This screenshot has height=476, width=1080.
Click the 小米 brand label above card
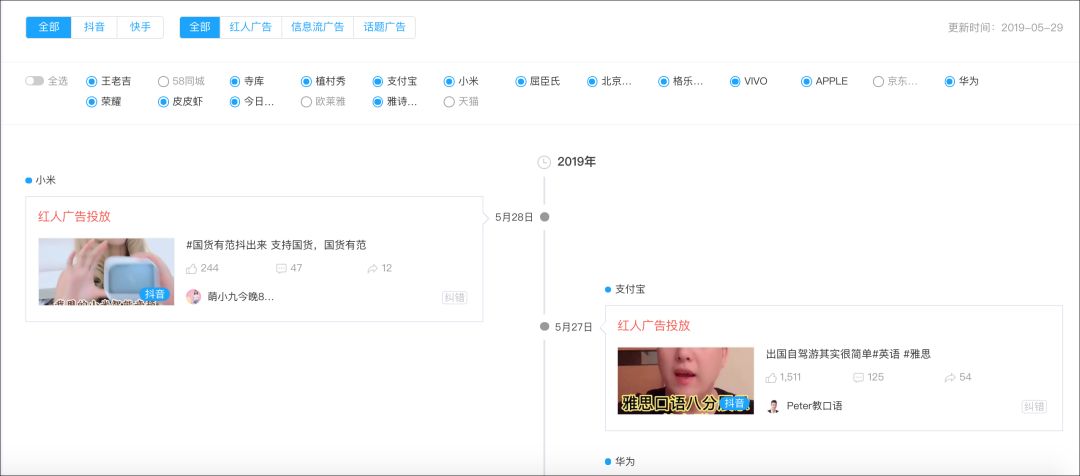click(45, 180)
